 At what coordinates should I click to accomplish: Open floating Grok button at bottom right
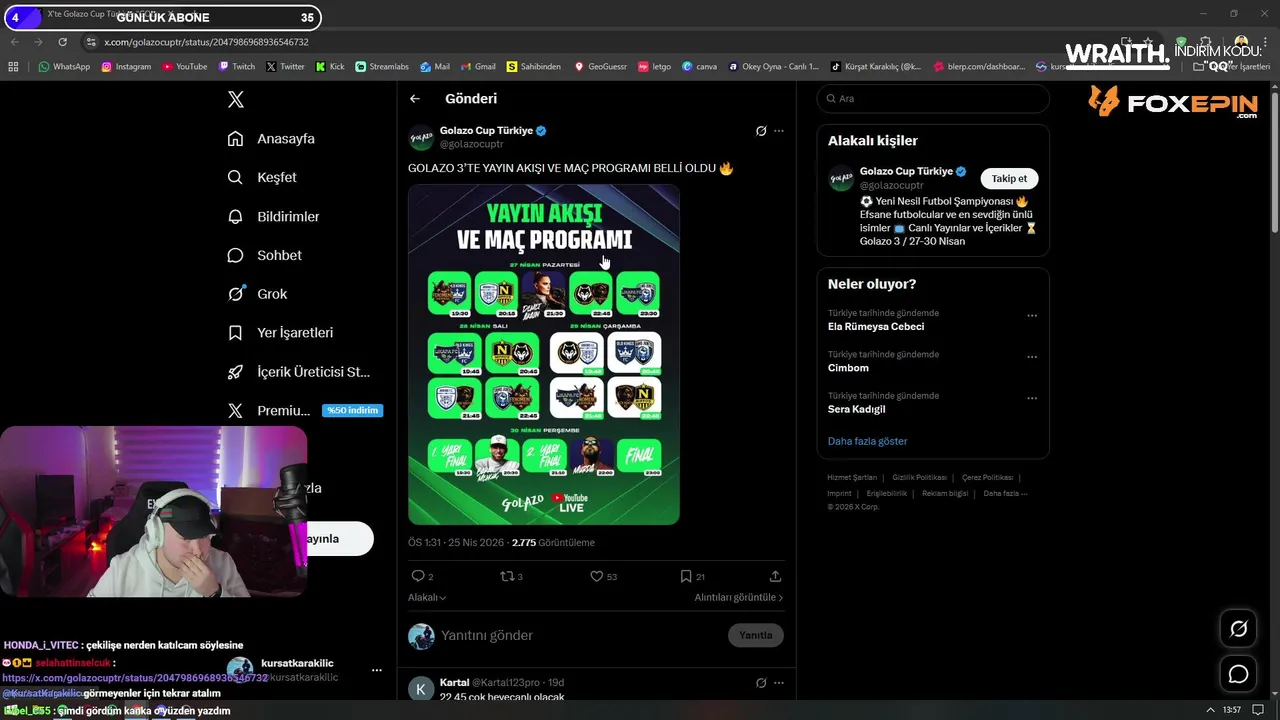pyautogui.click(x=1238, y=629)
